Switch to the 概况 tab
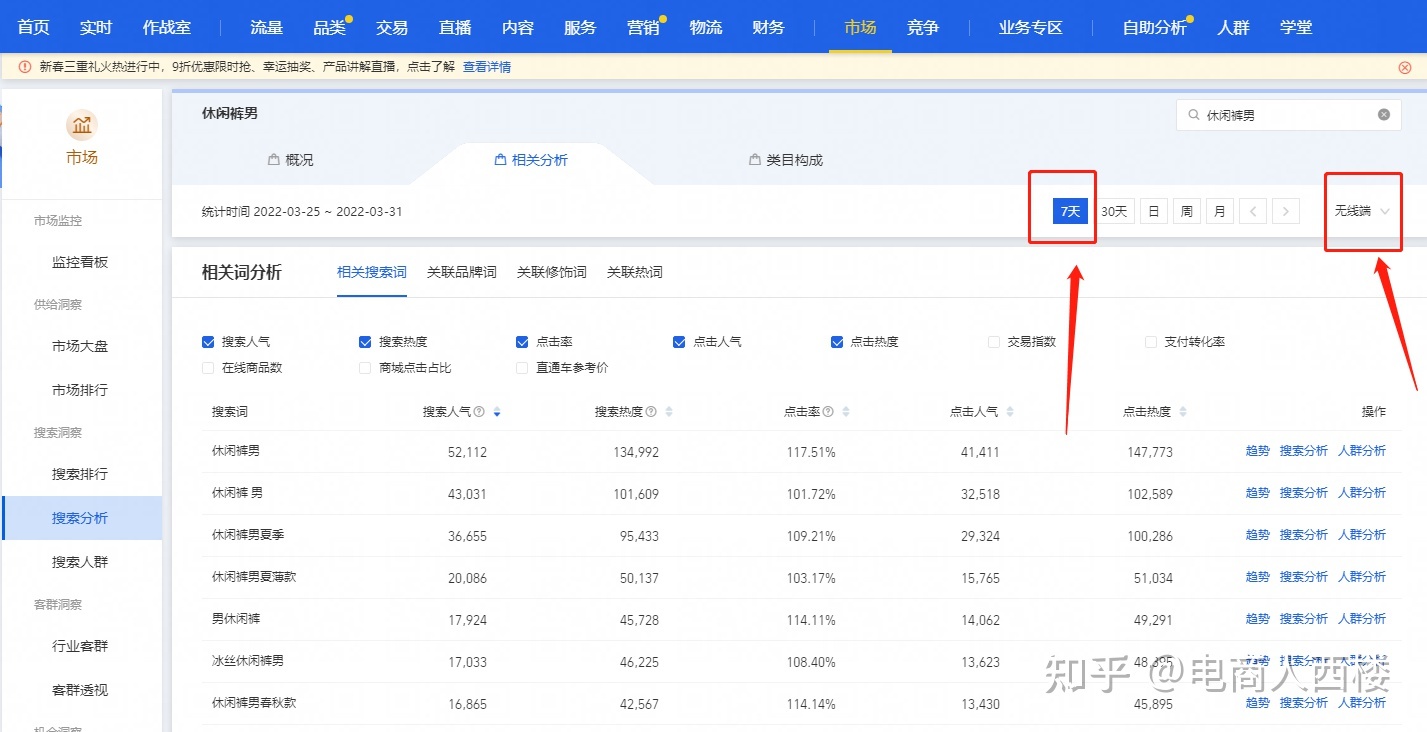 290,160
